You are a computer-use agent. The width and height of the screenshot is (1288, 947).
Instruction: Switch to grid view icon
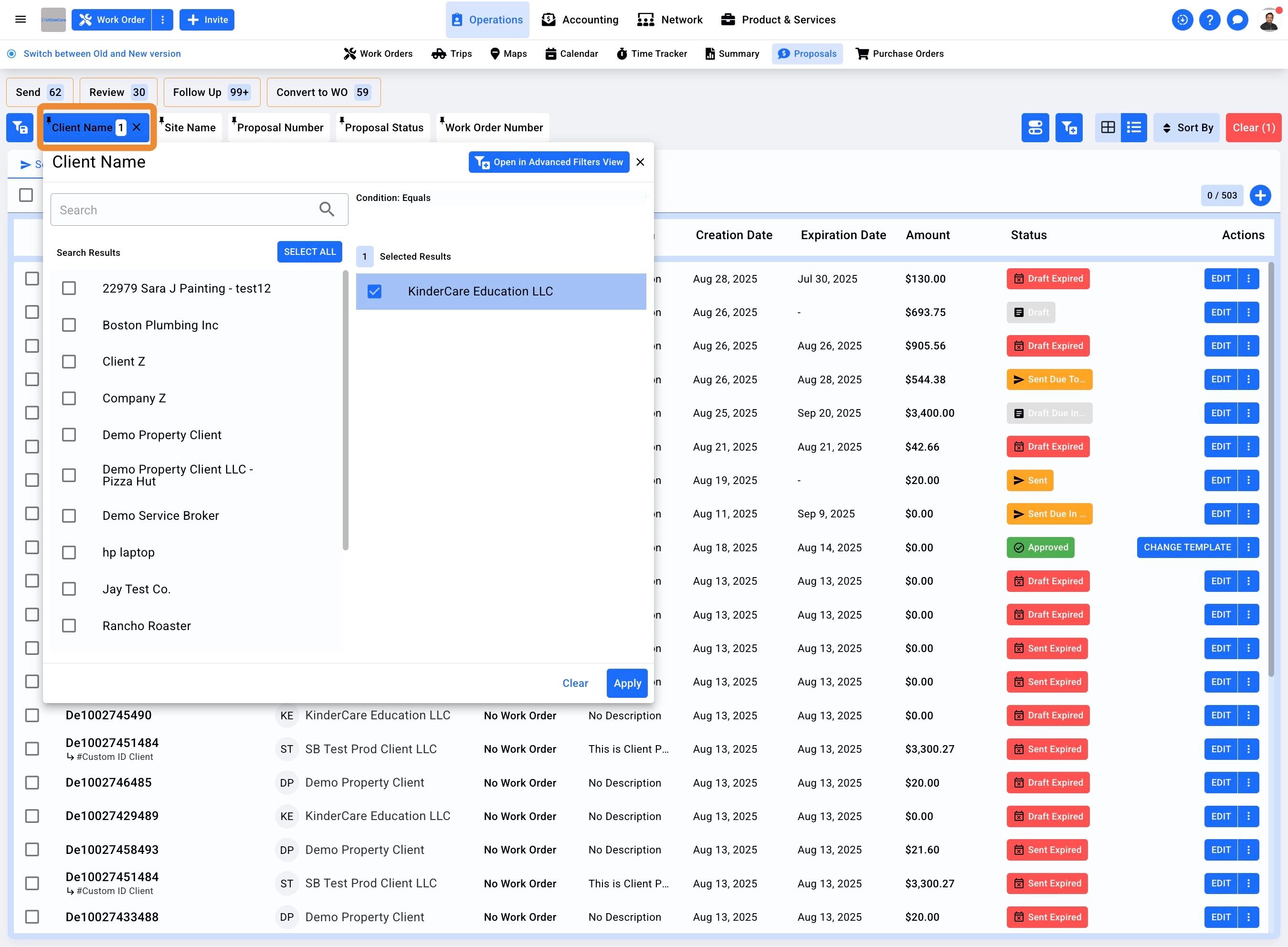[x=1108, y=127]
